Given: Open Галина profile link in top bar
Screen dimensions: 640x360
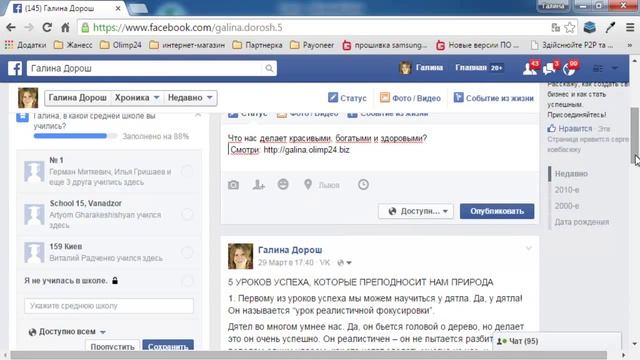Looking at the screenshot, I should click(422, 68).
